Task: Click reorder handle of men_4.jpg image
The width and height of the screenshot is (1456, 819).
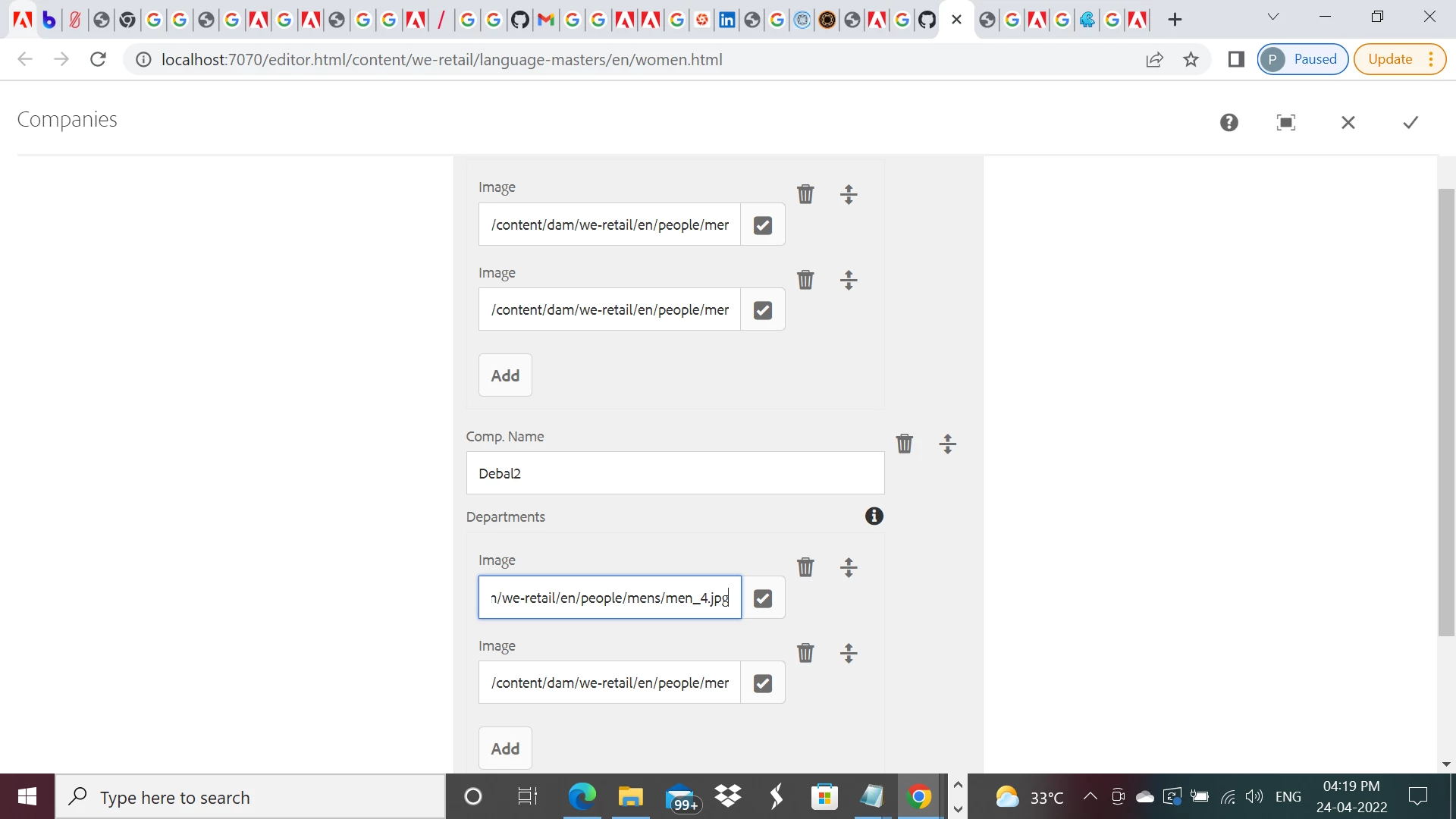Action: coord(849,567)
